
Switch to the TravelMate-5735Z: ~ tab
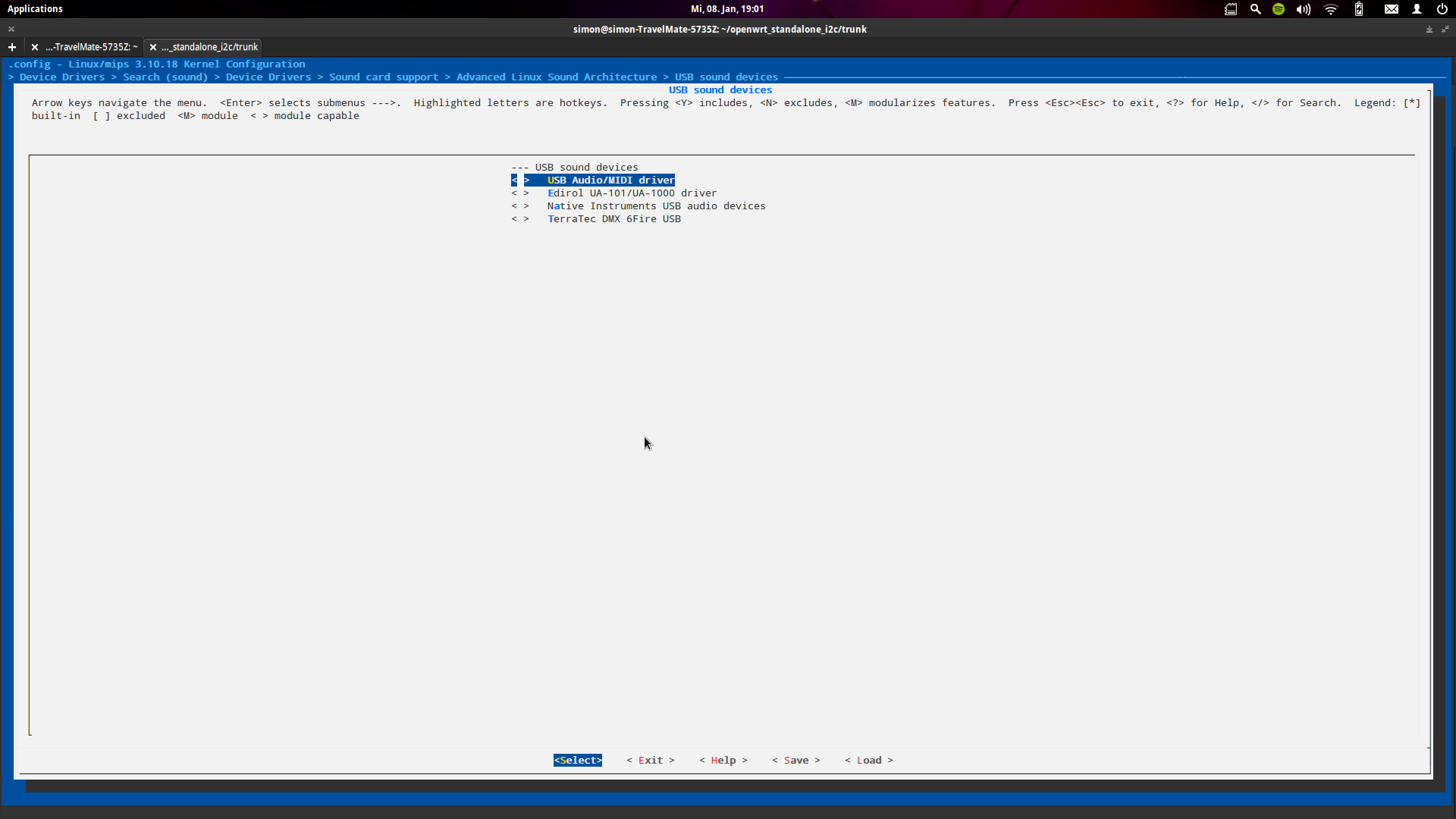coord(91,47)
